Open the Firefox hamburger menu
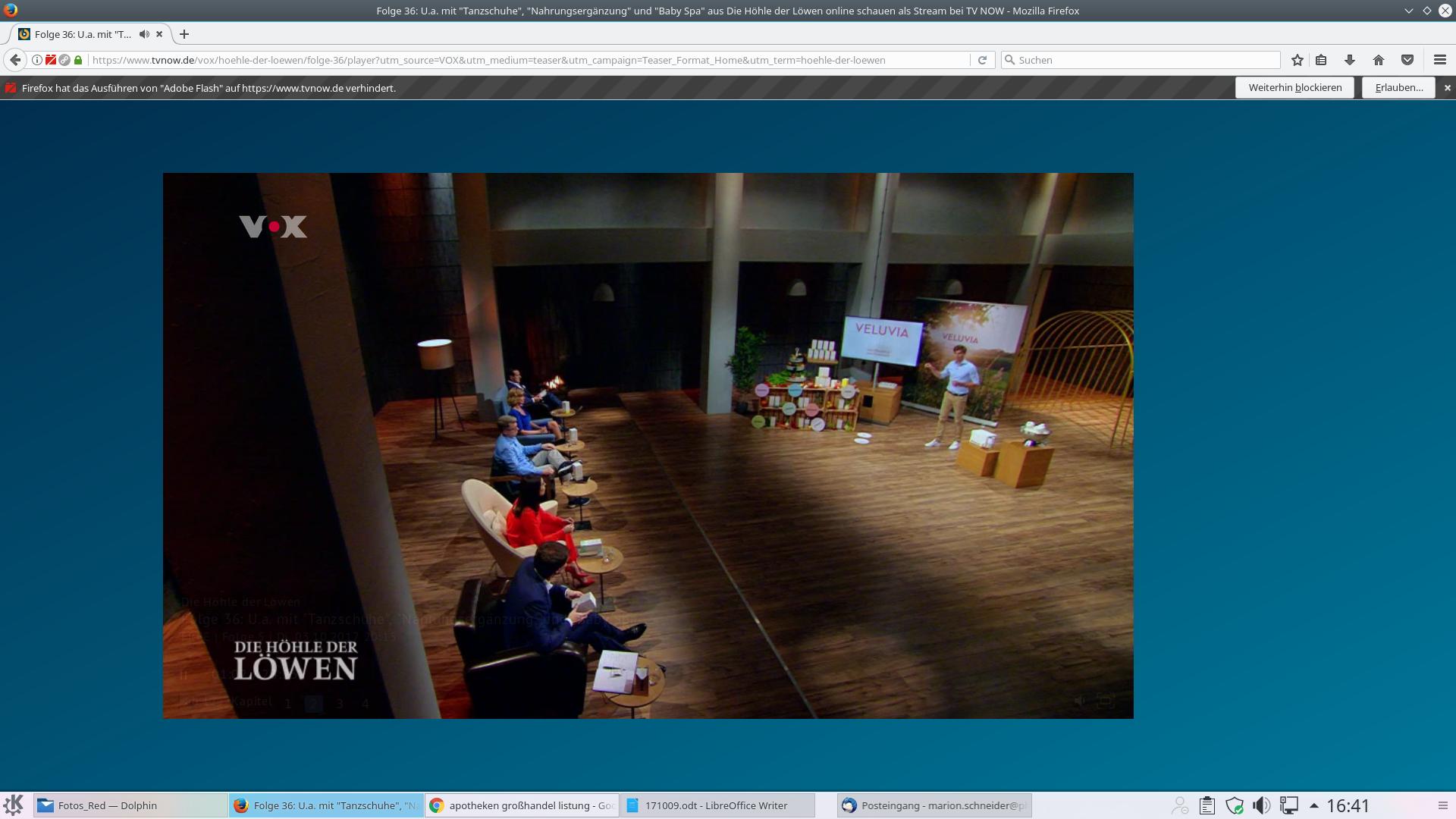 click(x=1440, y=60)
